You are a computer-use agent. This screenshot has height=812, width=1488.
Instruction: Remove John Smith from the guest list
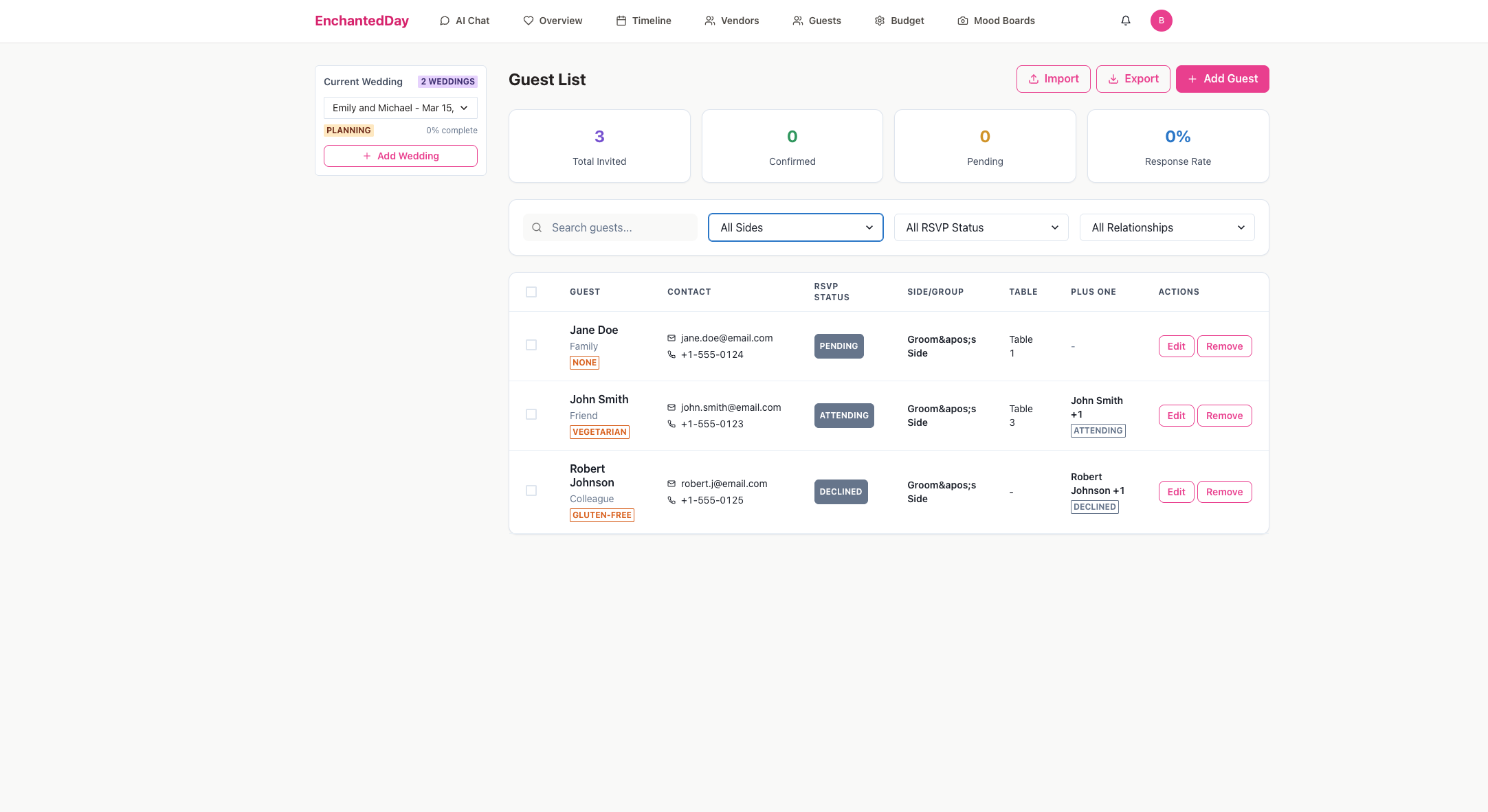click(x=1224, y=416)
